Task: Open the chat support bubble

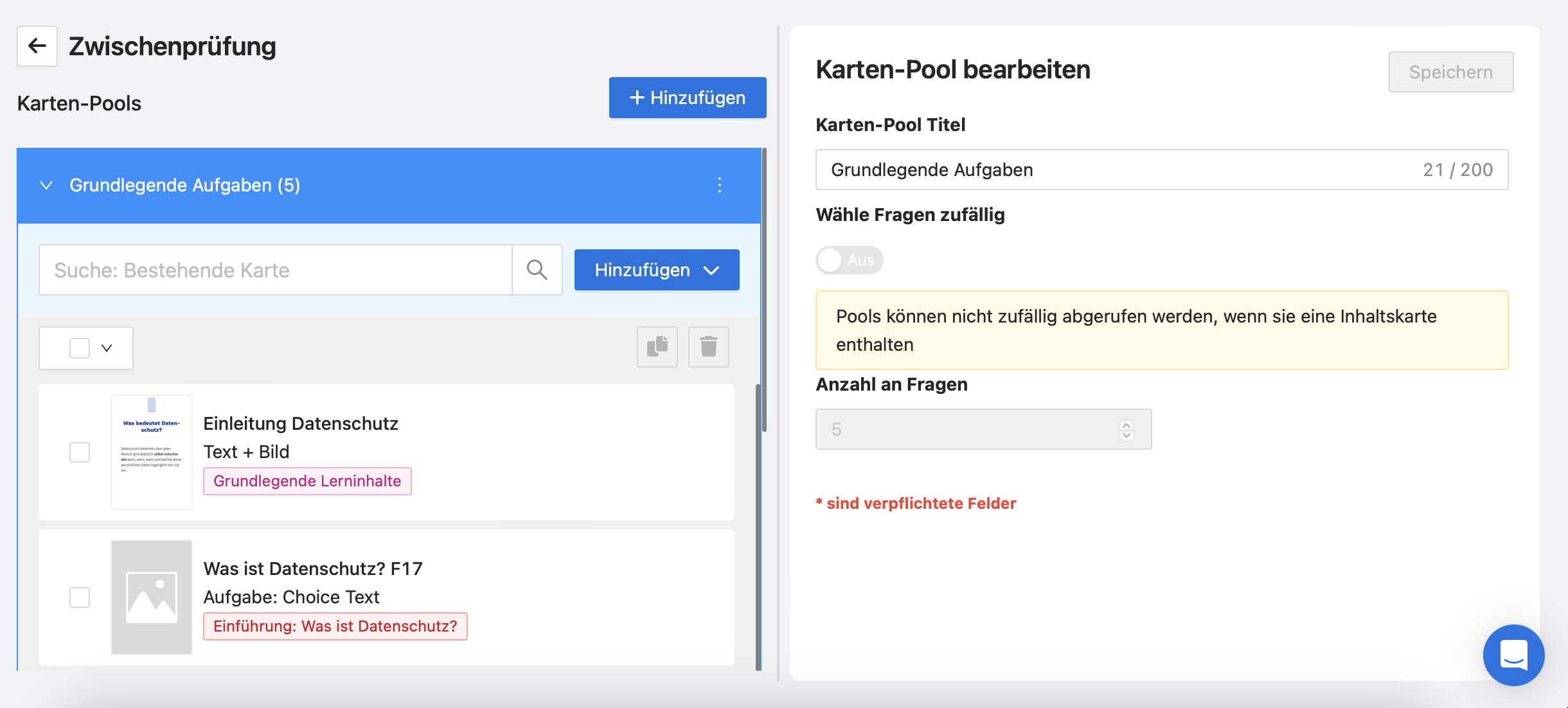Action: [x=1513, y=655]
